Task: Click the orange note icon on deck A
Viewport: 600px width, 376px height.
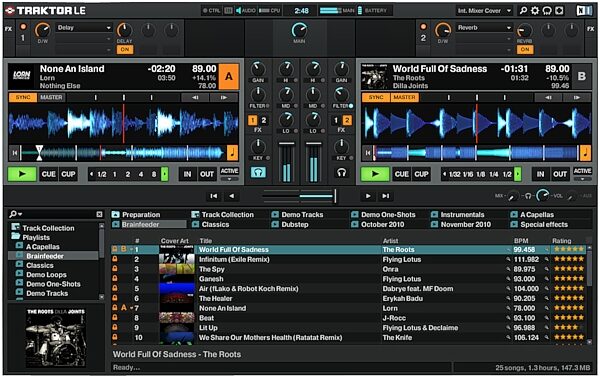Action: 232,153
